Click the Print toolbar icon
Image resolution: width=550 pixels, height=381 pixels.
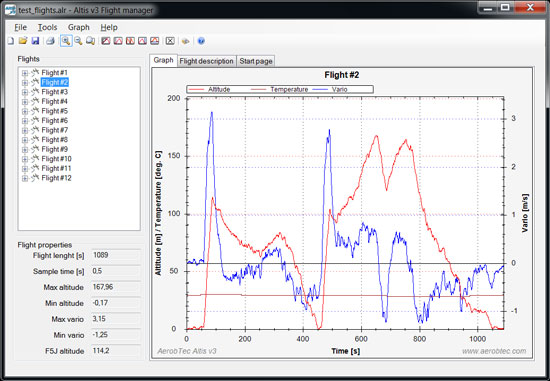coord(51,41)
